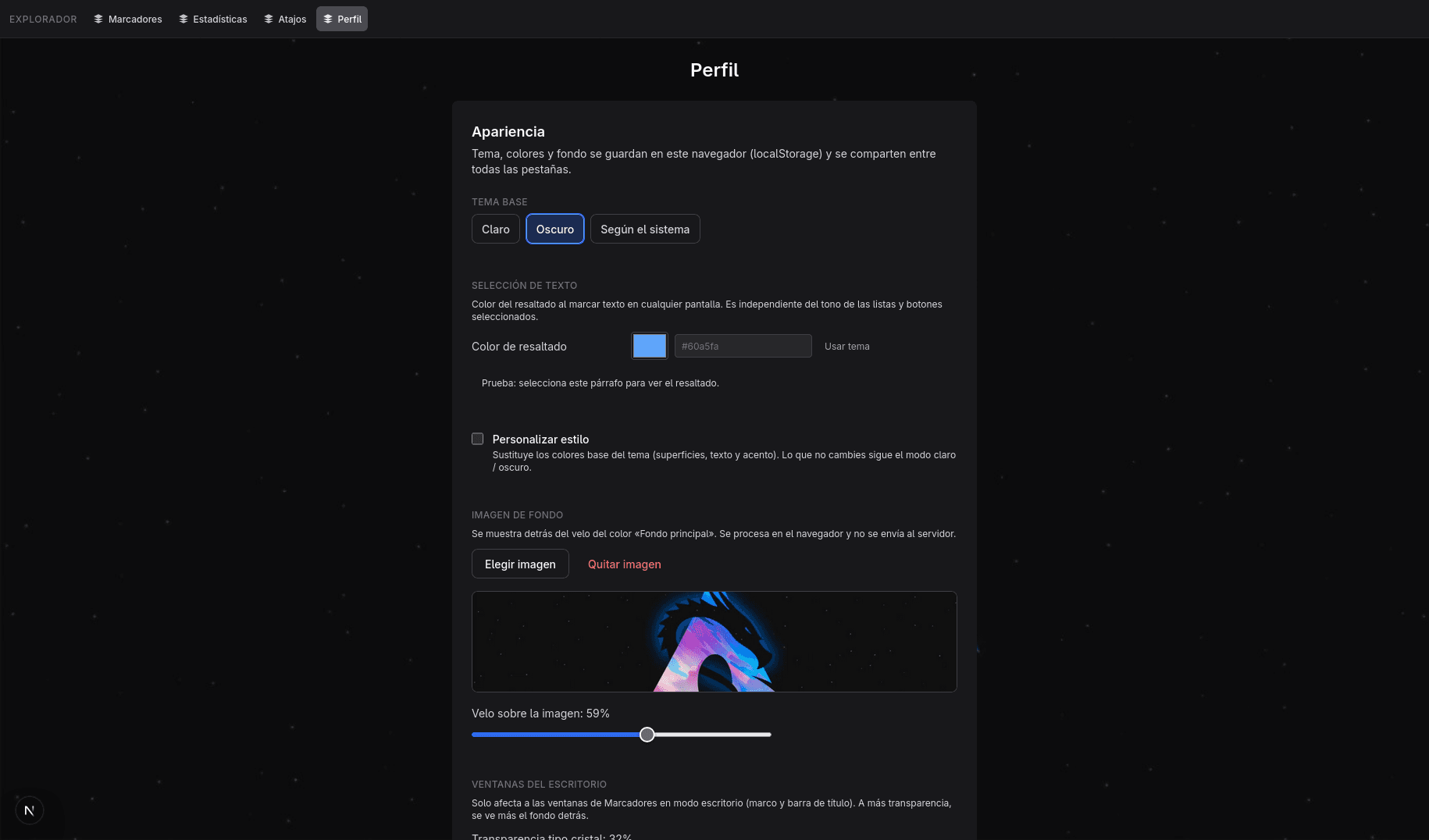Click the highlight test paragraph text

[x=600, y=383]
